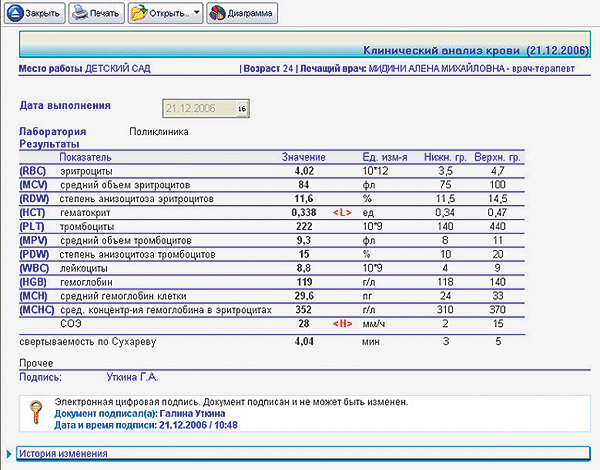Select the (PLT) indicator label
Image resolution: width=600 pixels, height=470 pixels.
(x=32, y=227)
